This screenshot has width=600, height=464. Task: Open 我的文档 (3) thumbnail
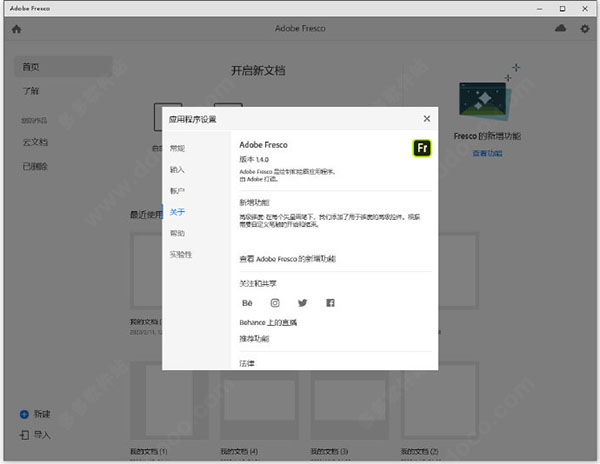(349, 400)
